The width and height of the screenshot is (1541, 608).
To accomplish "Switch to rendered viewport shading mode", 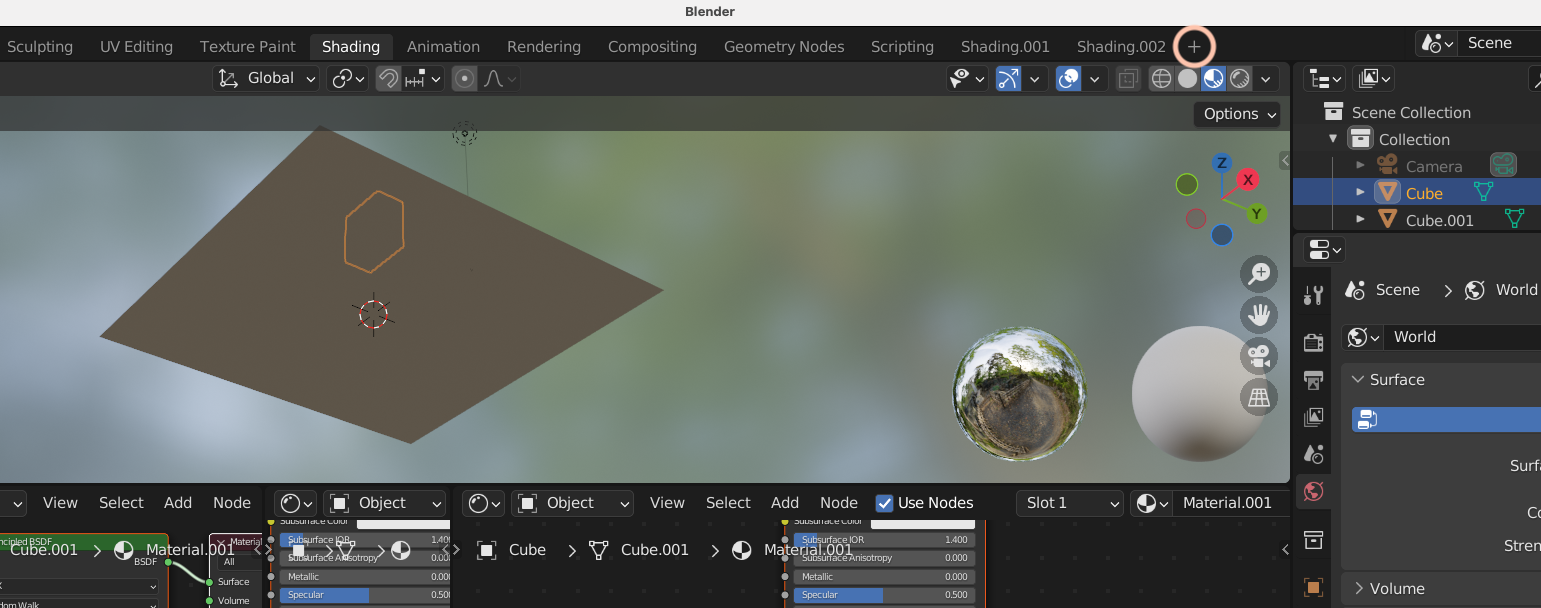I will [x=1239, y=78].
